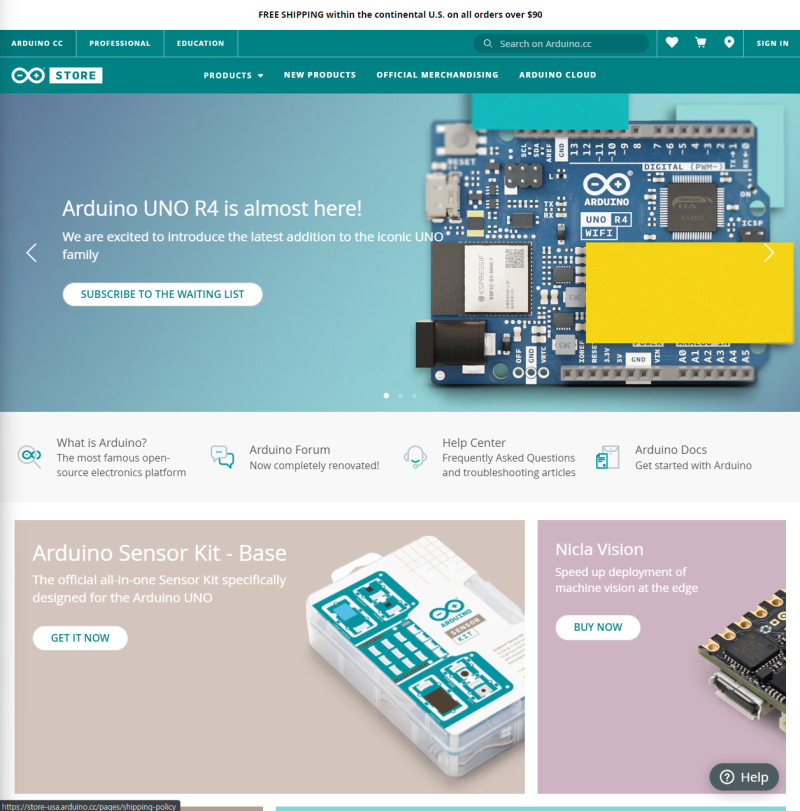Go back a slide with the left arrow

point(31,253)
